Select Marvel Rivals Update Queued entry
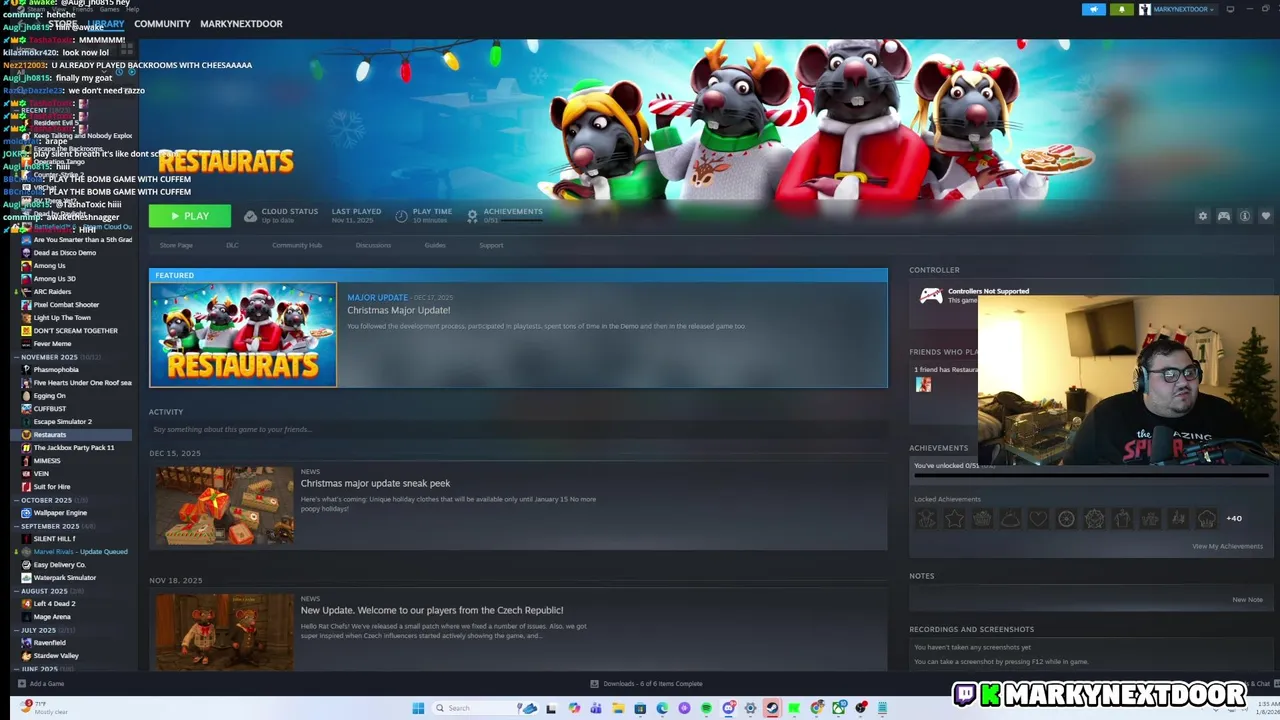The image size is (1280, 720). pos(80,552)
